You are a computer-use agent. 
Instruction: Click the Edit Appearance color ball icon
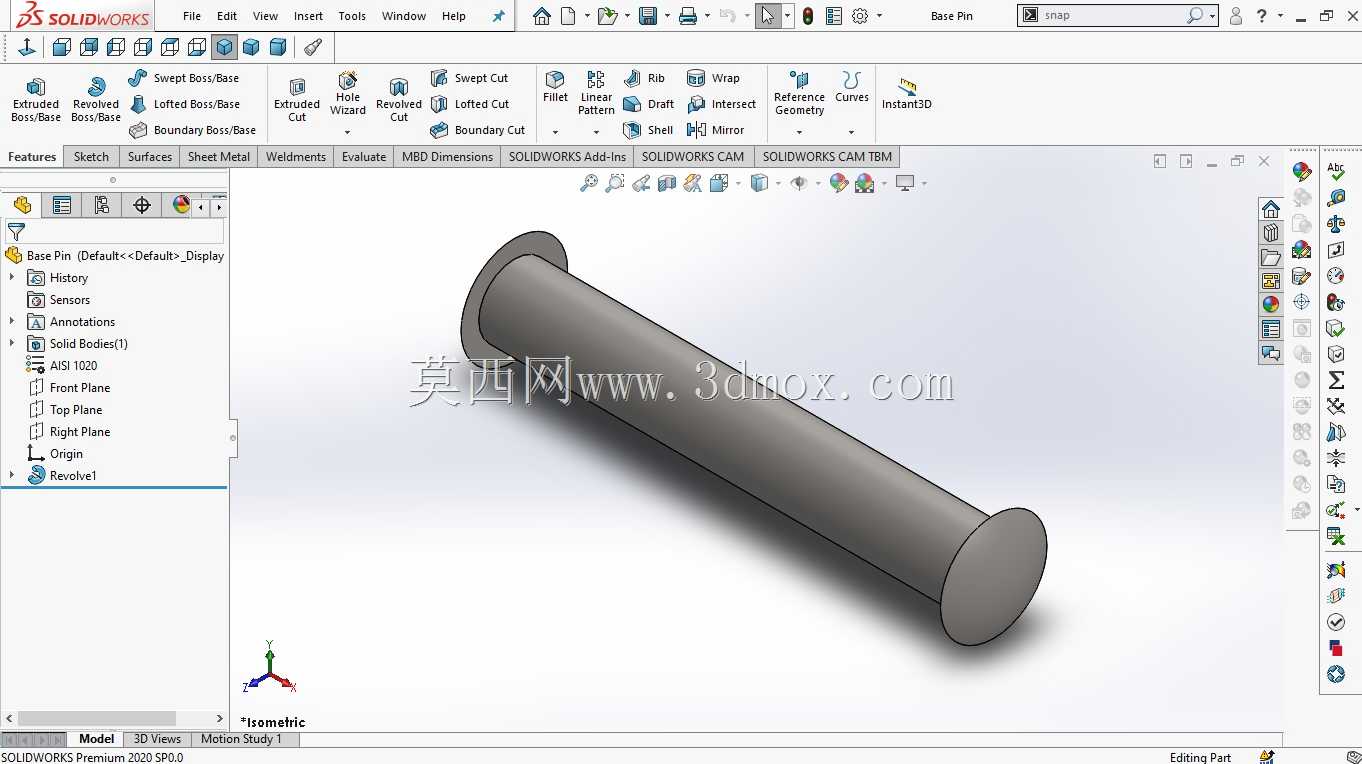(839, 183)
